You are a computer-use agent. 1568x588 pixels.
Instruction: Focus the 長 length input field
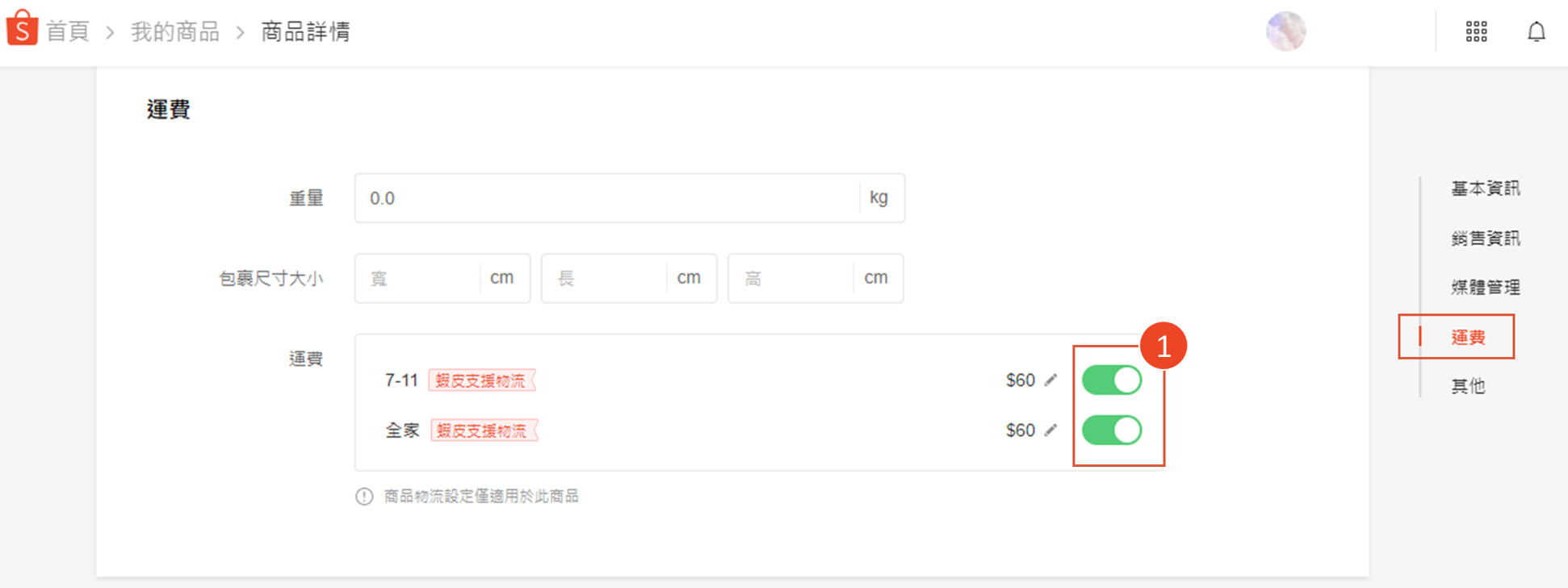604,279
